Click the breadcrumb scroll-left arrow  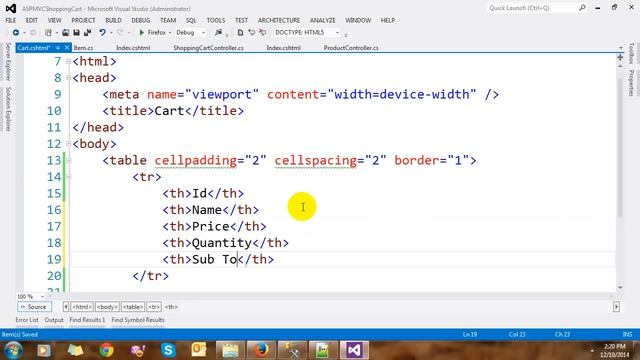(66, 307)
